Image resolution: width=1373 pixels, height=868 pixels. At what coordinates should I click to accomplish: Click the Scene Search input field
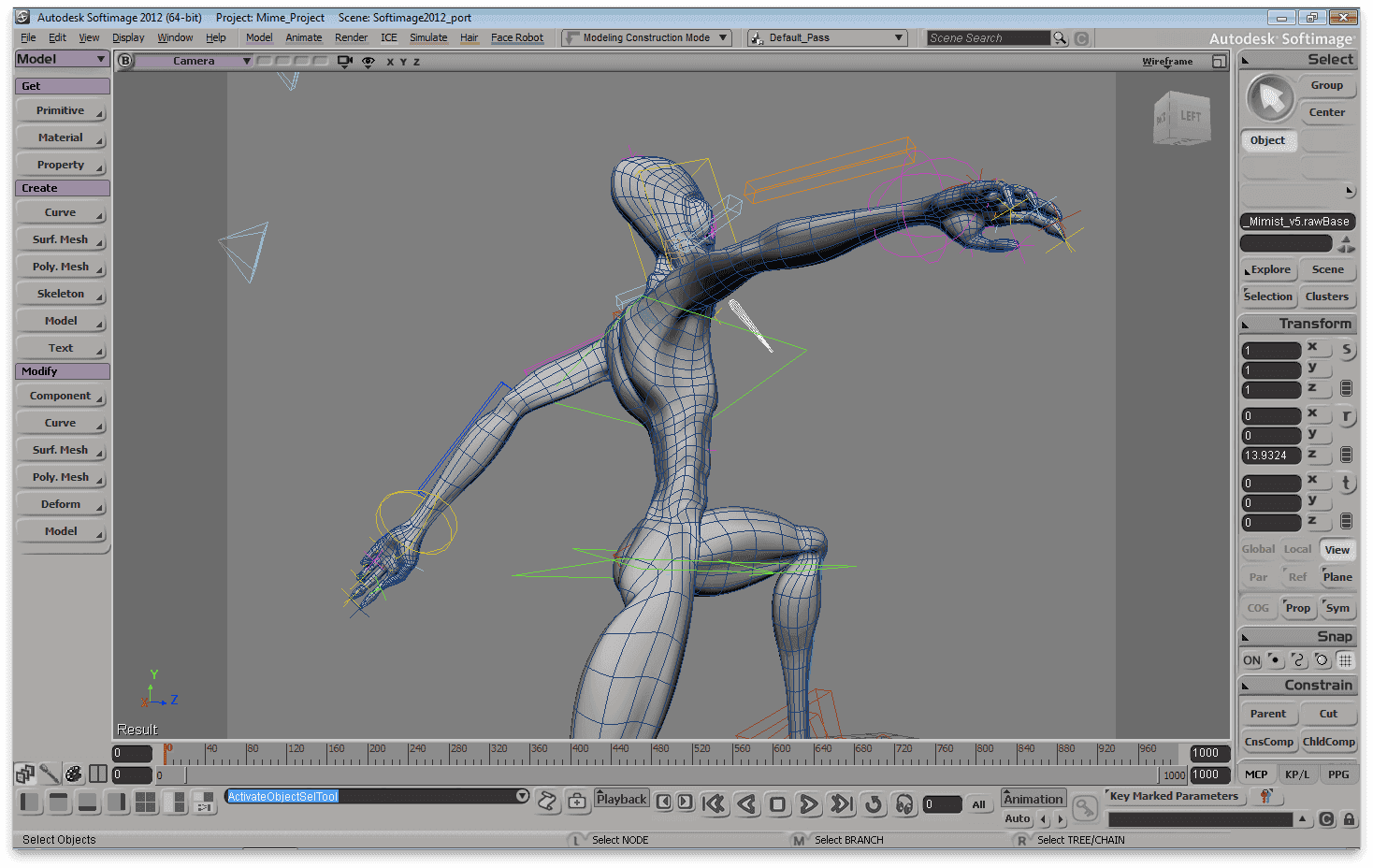pyautogui.click(x=989, y=38)
